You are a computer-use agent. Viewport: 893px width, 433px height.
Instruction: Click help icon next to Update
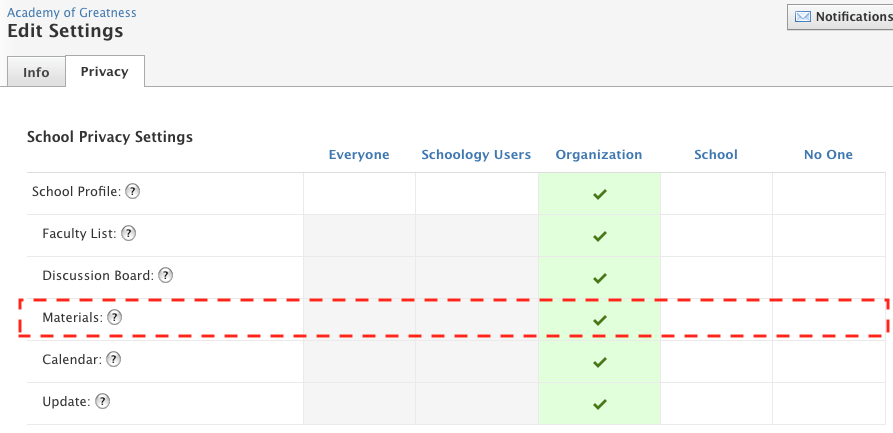click(x=102, y=401)
